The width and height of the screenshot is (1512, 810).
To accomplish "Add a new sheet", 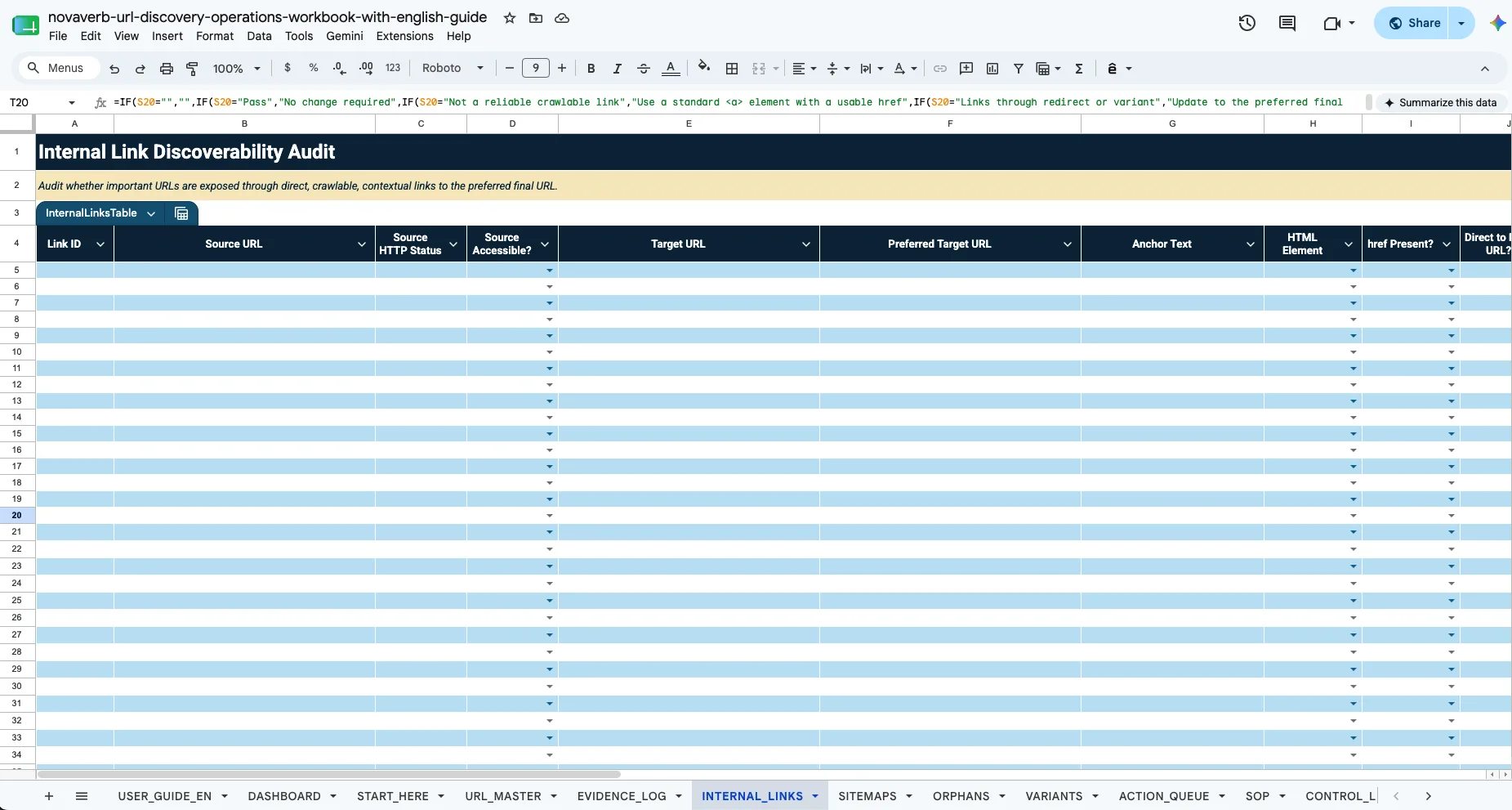I will tap(49, 796).
